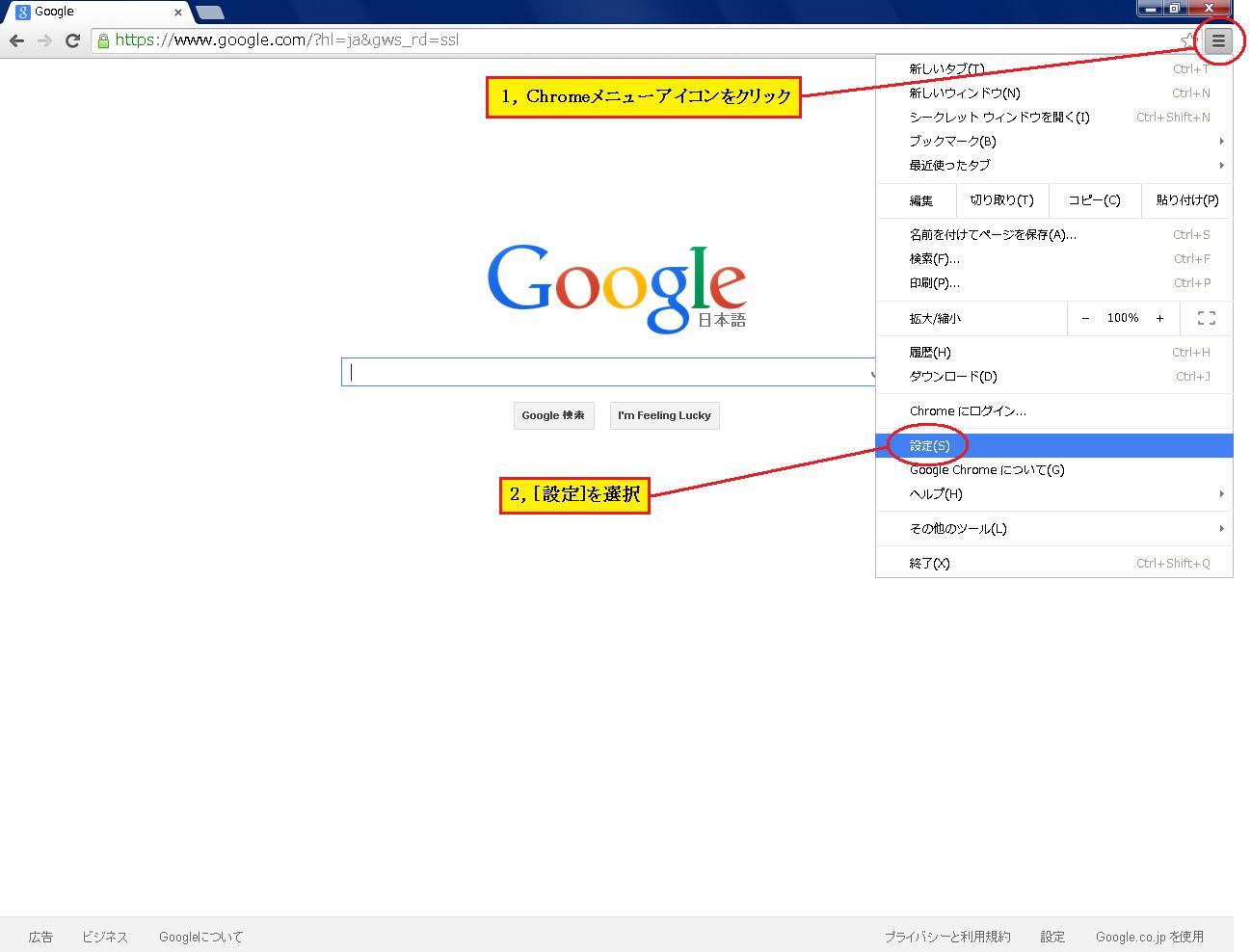
Task: Click the Google 検索 button
Action: tap(553, 415)
